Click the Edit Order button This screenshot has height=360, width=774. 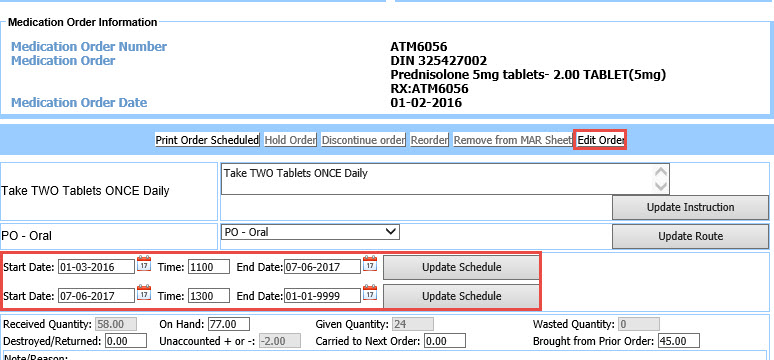[x=600, y=140]
